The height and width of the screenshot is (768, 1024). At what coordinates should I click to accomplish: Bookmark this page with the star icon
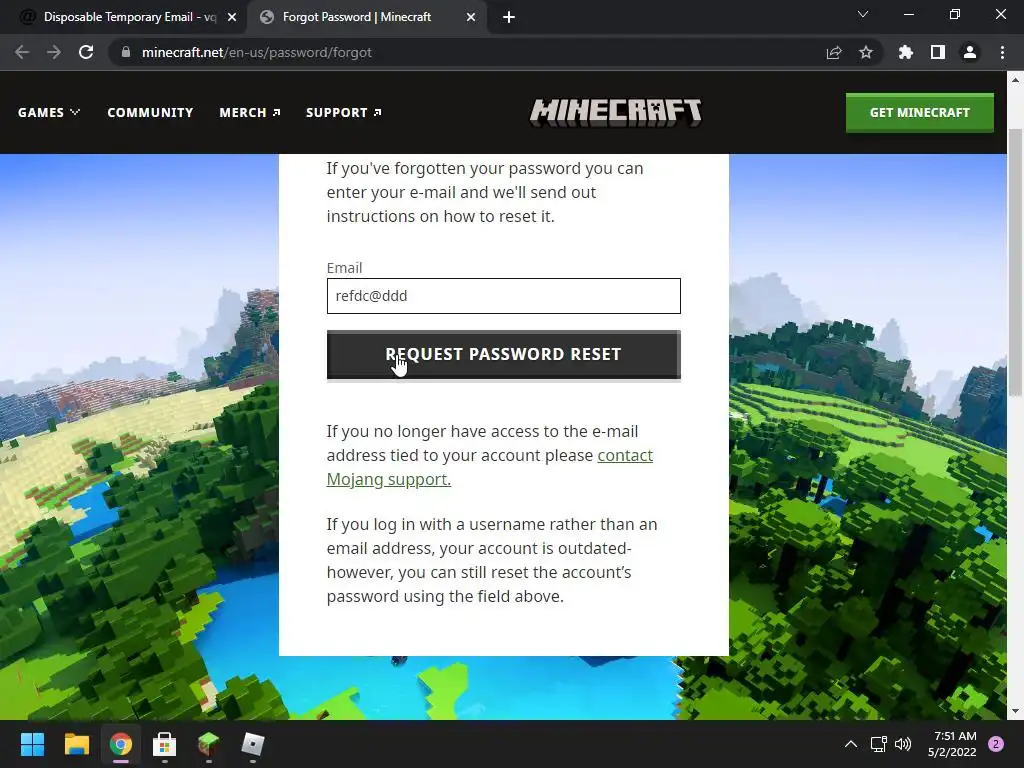[x=866, y=52]
